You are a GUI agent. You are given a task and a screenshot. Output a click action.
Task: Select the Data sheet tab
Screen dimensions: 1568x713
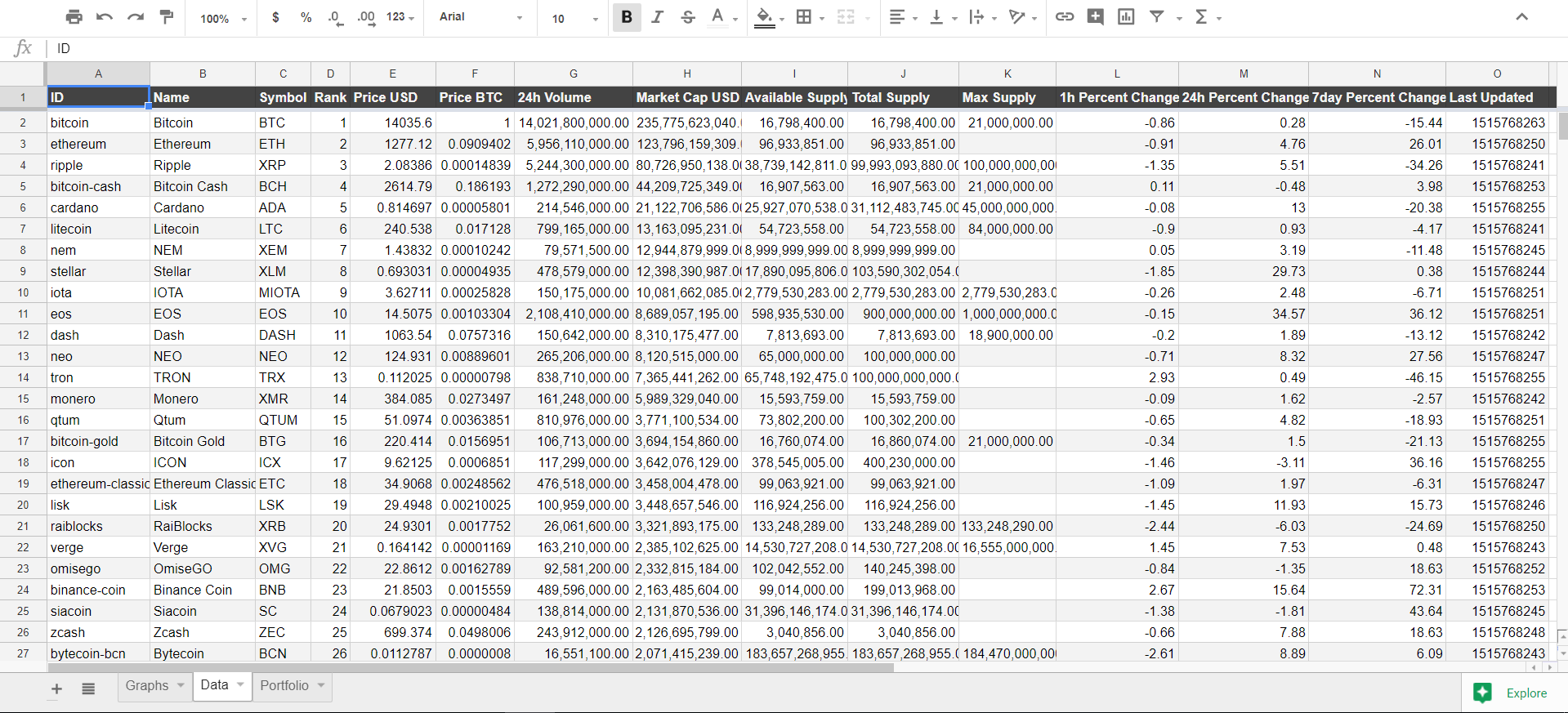coord(214,685)
